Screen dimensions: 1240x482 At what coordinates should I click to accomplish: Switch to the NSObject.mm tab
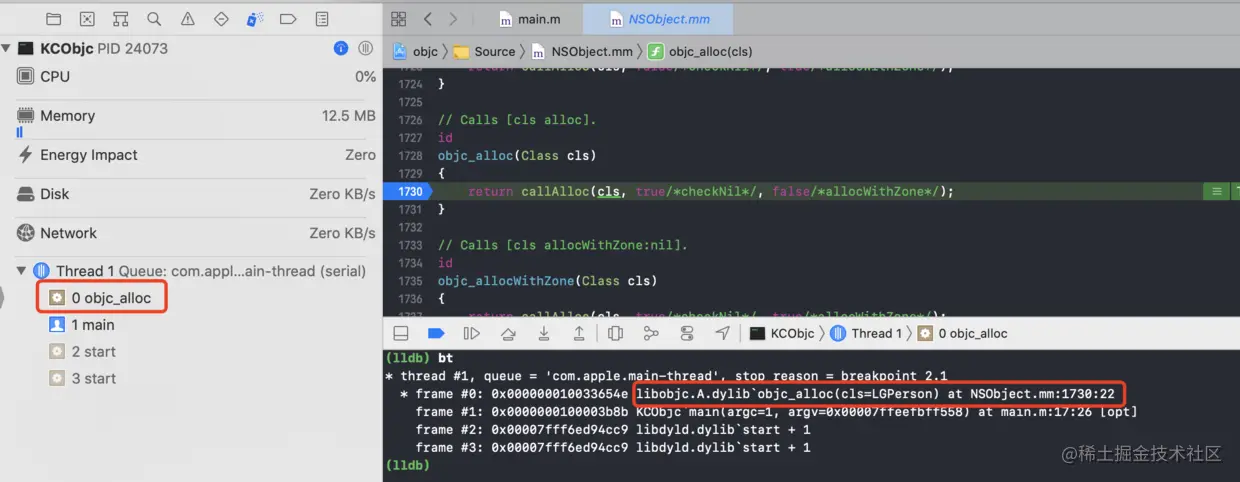[657, 19]
